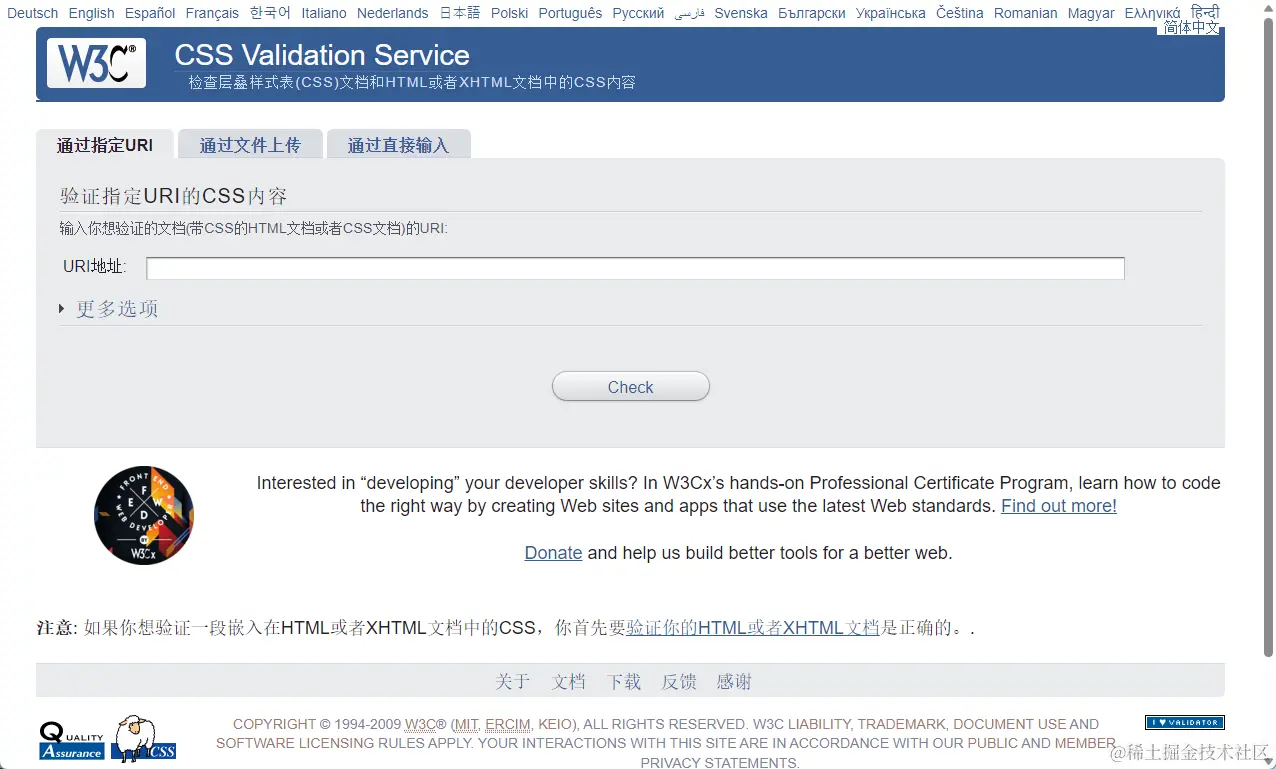The height and width of the screenshot is (769, 1276).
Task: Switch language to Français
Action: tap(212, 13)
